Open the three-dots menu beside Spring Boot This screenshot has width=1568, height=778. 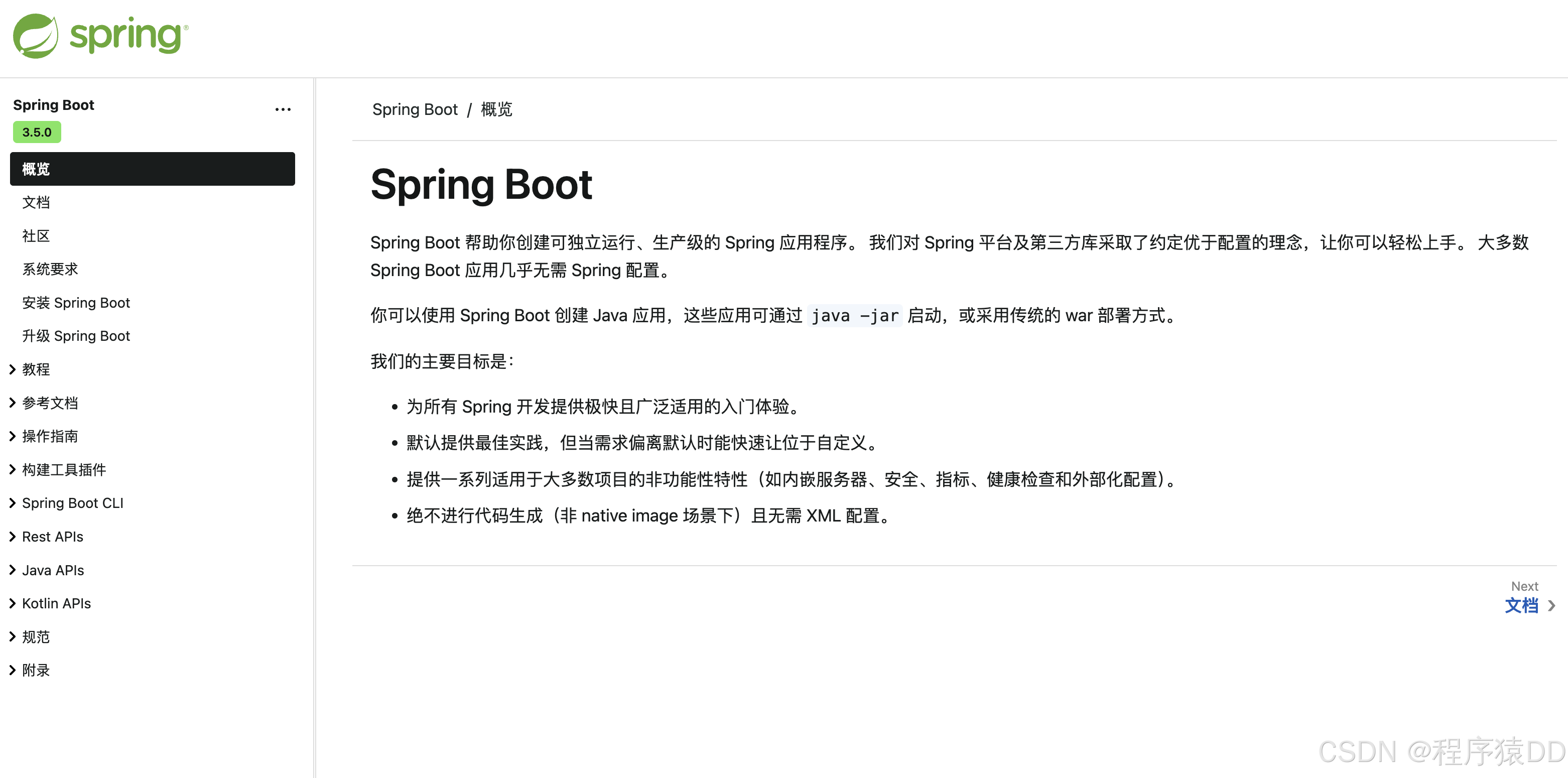(283, 109)
